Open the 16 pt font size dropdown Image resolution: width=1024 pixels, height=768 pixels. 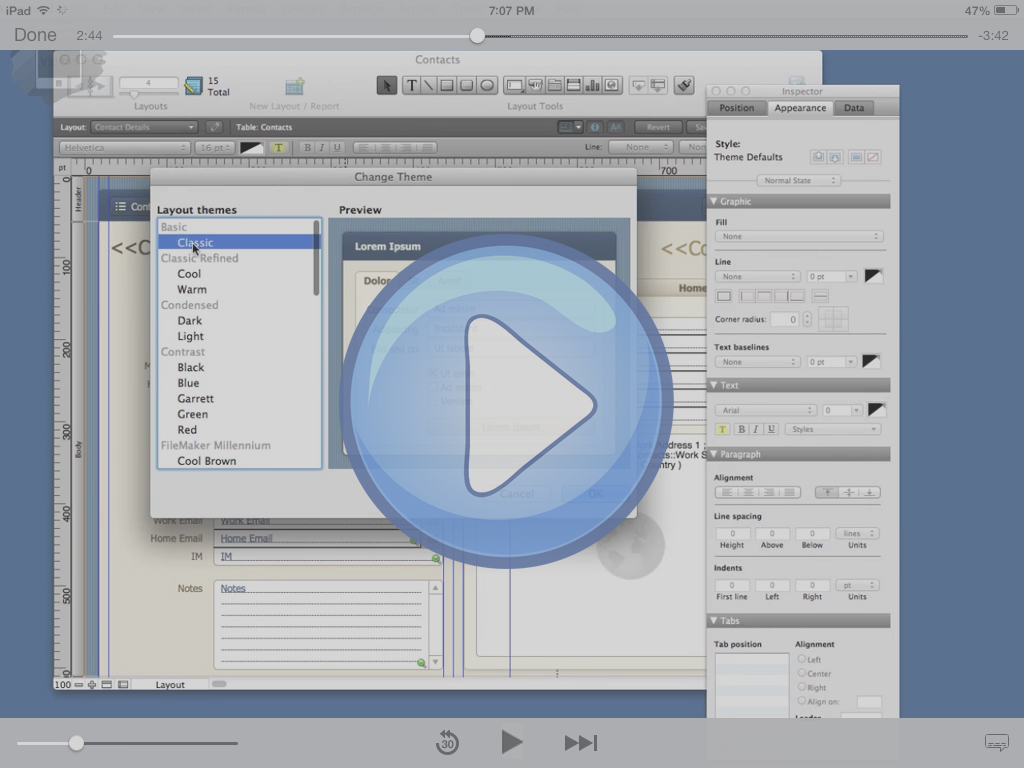tap(214, 148)
